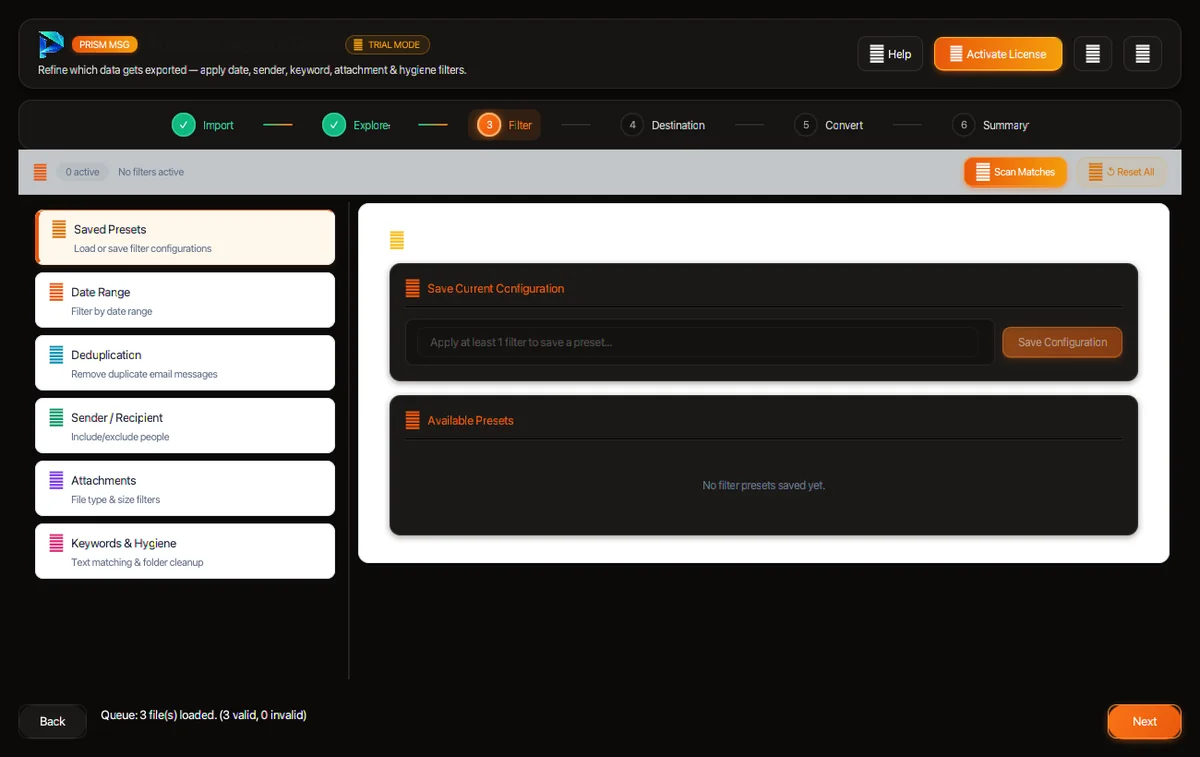Click the icon button right after Activate License
1200x757 pixels.
point(1093,54)
